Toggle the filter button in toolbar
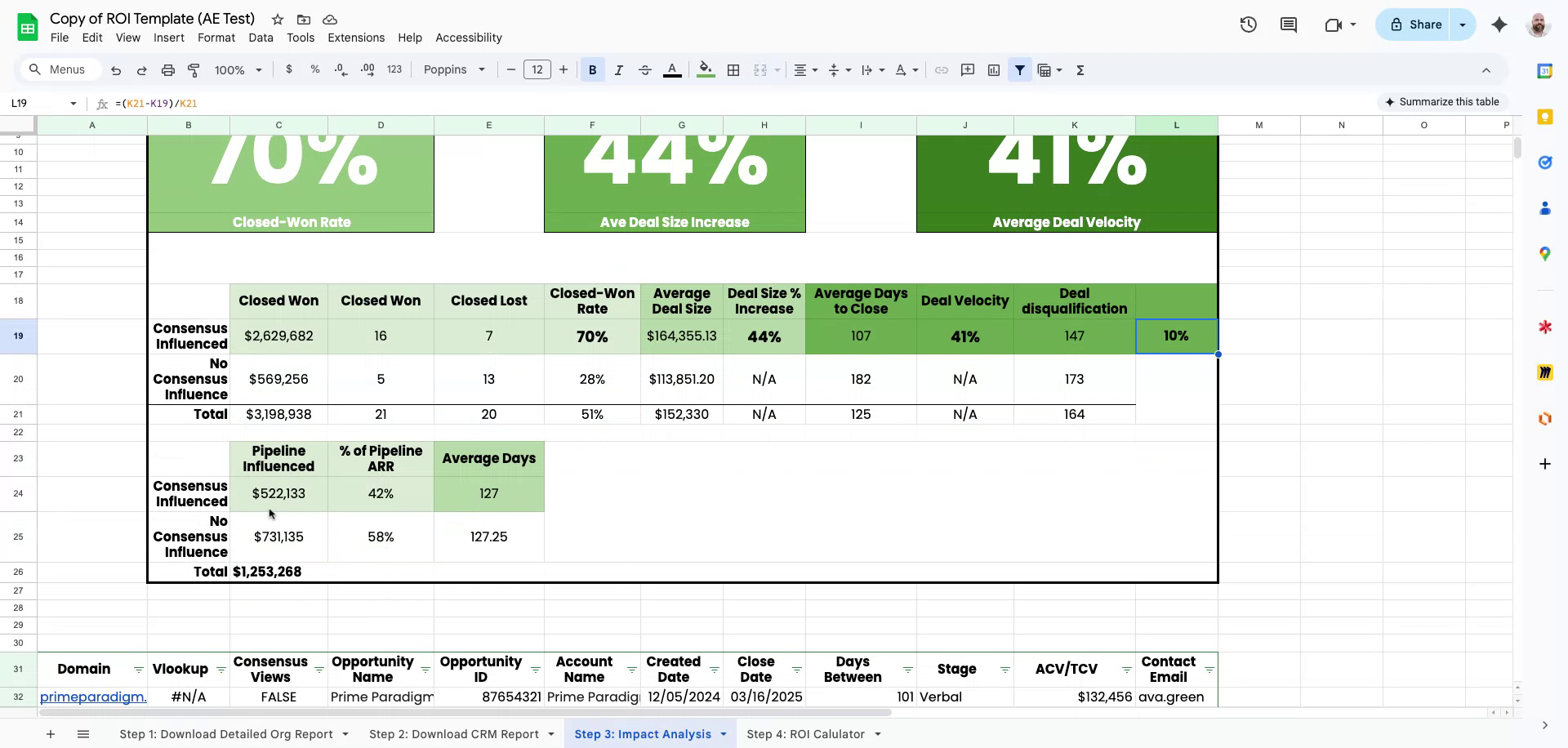The image size is (1568, 748). coord(1020,70)
